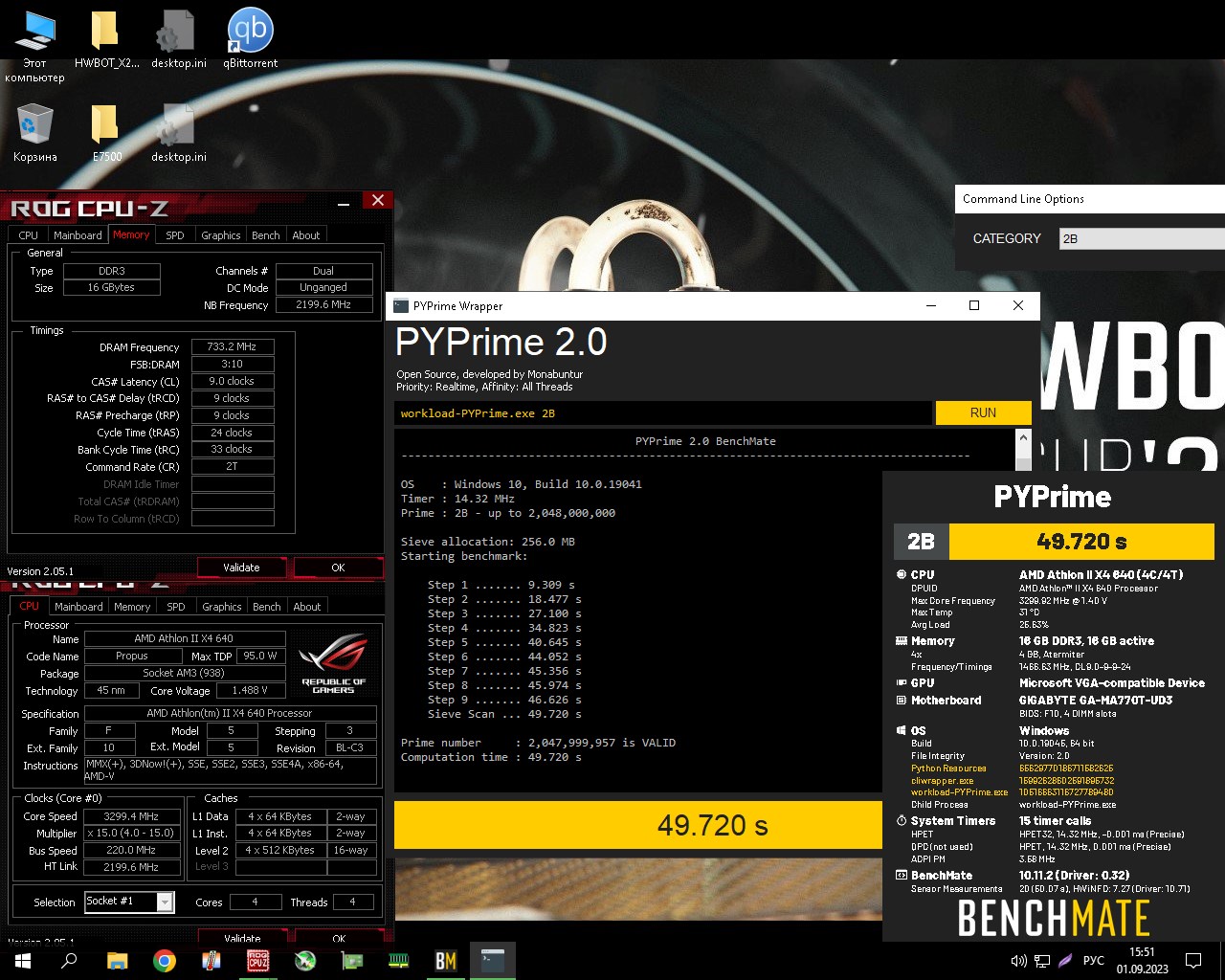Open CPU tab in Memory timings CPU-Z window

point(29,235)
